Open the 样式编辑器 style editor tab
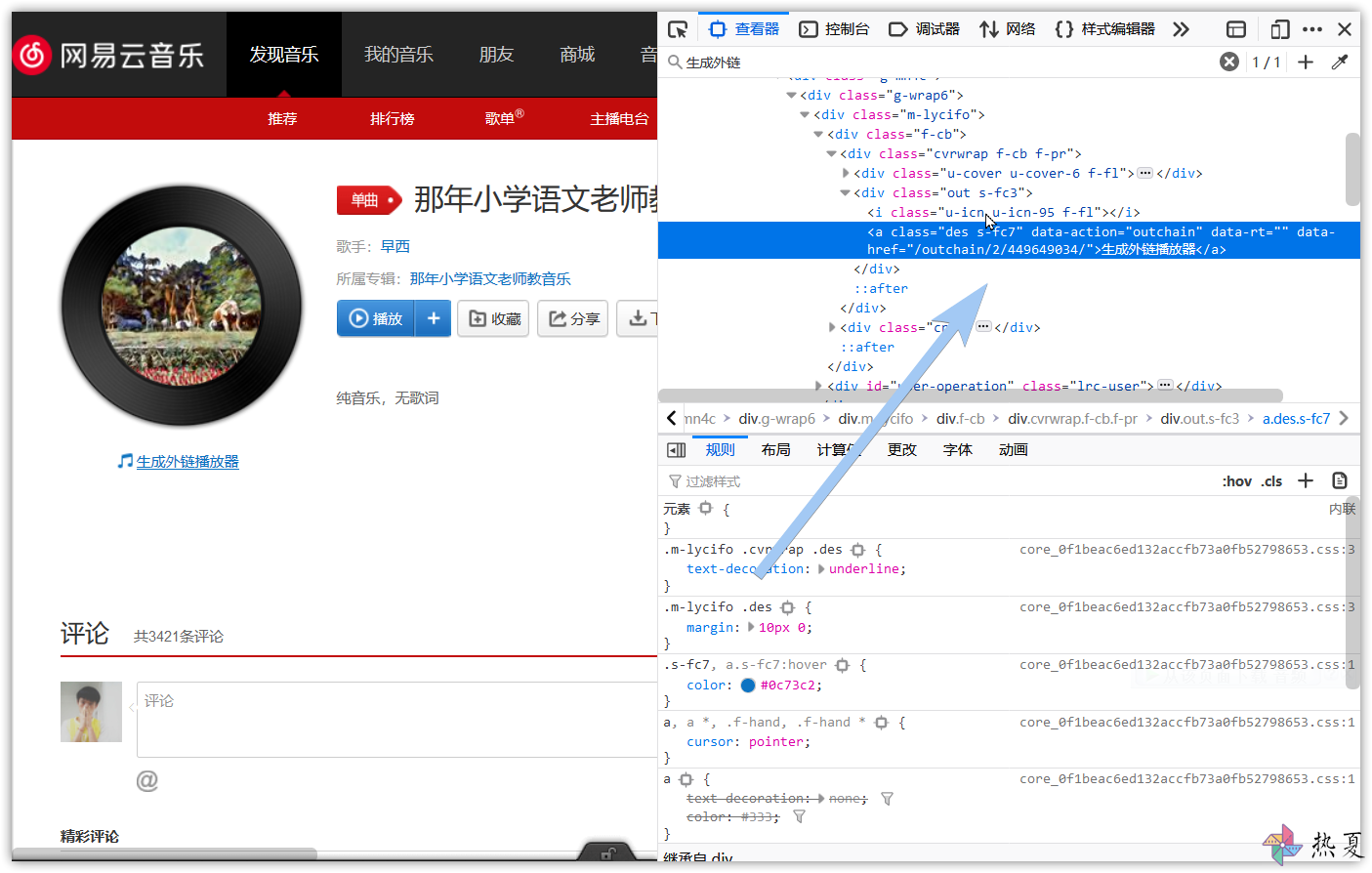This screenshot has width=1372, height=873. point(1105,29)
